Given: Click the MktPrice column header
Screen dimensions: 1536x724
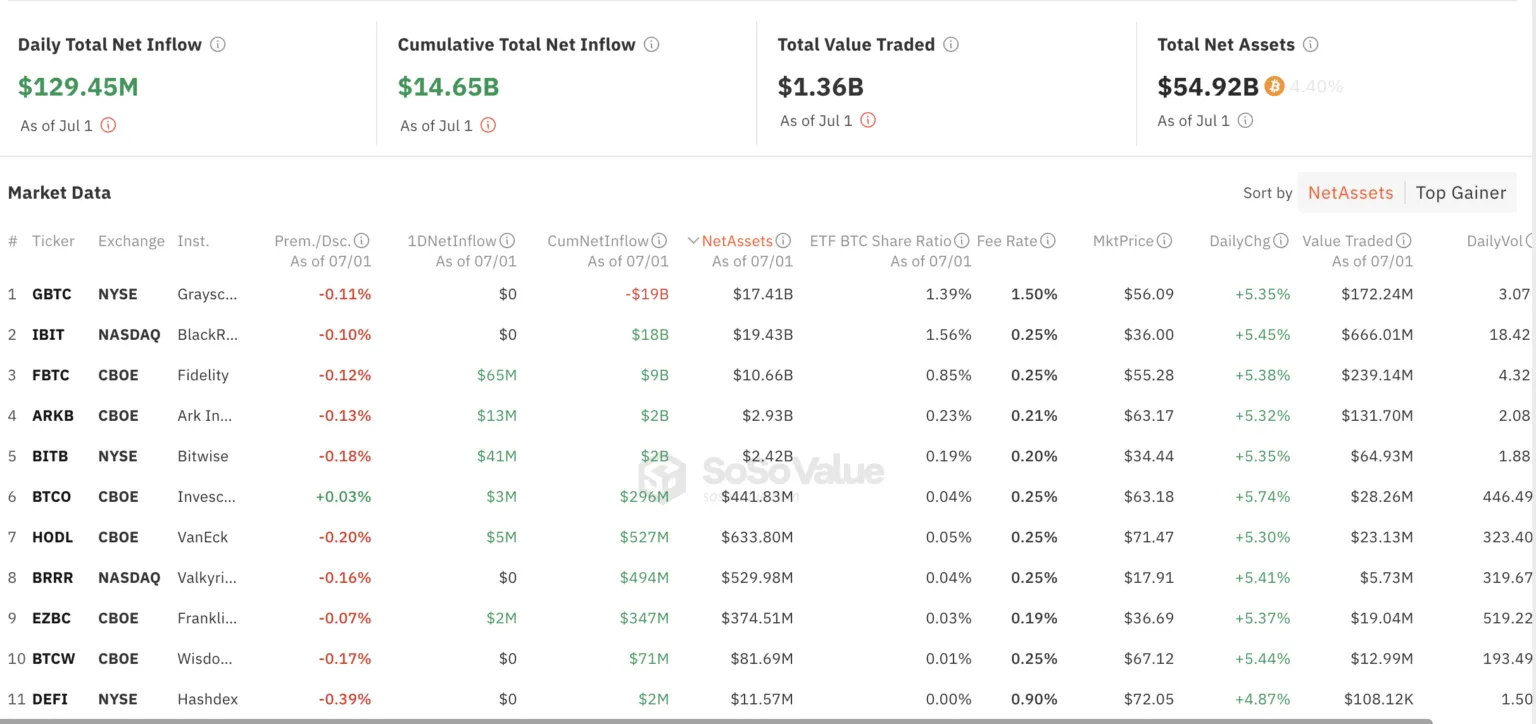Looking at the screenshot, I should [x=1123, y=241].
